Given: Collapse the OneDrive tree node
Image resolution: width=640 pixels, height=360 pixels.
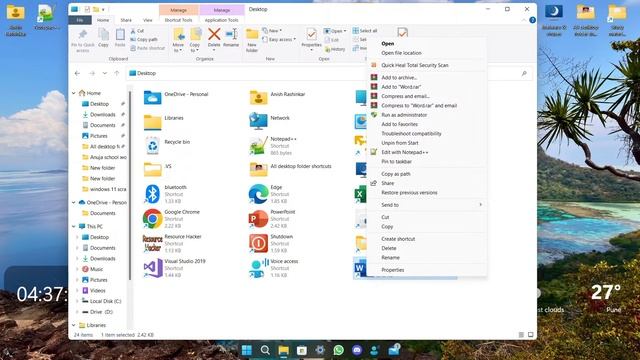Looking at the screenshot, I should [74, 202].
